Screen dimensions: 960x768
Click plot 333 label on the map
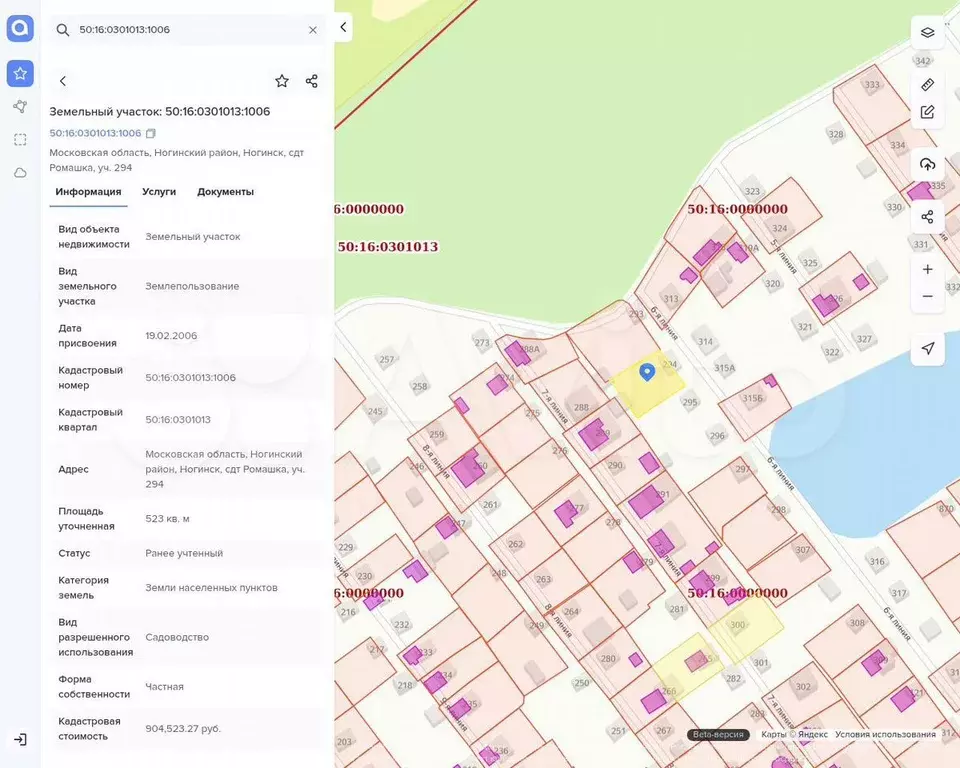[x=872, y=85]
